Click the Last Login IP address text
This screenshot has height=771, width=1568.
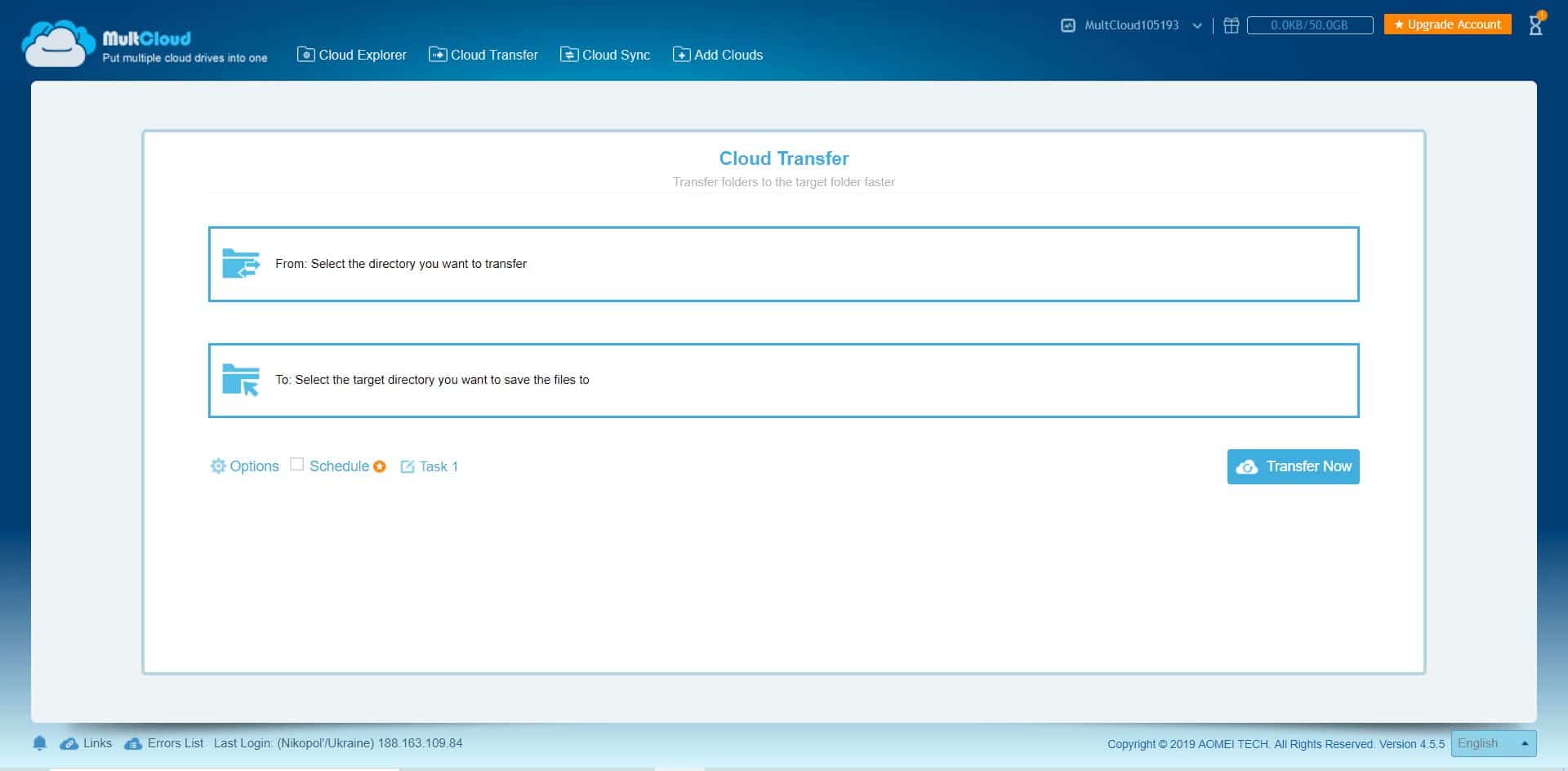click(x=421, y=743)
